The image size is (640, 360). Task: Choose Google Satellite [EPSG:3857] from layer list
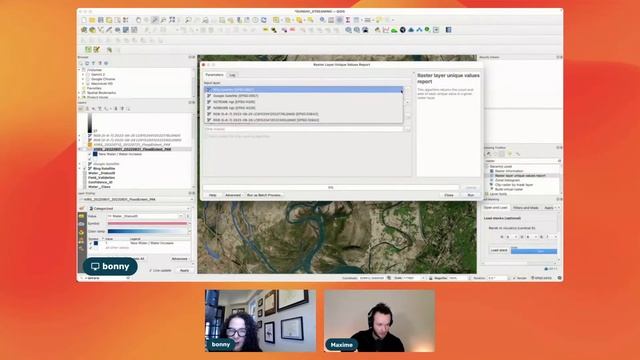pyautogui.click(x=304, y=96)
